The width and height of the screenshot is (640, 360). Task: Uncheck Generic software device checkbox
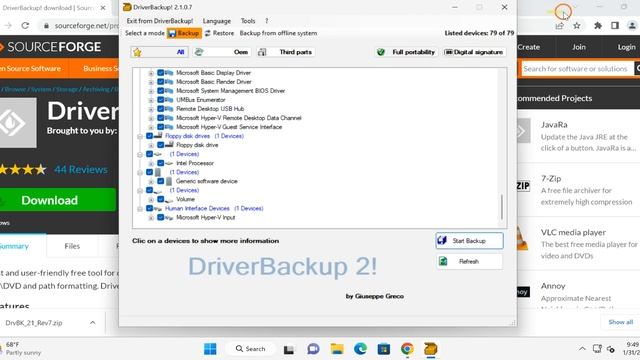(160, 181)
